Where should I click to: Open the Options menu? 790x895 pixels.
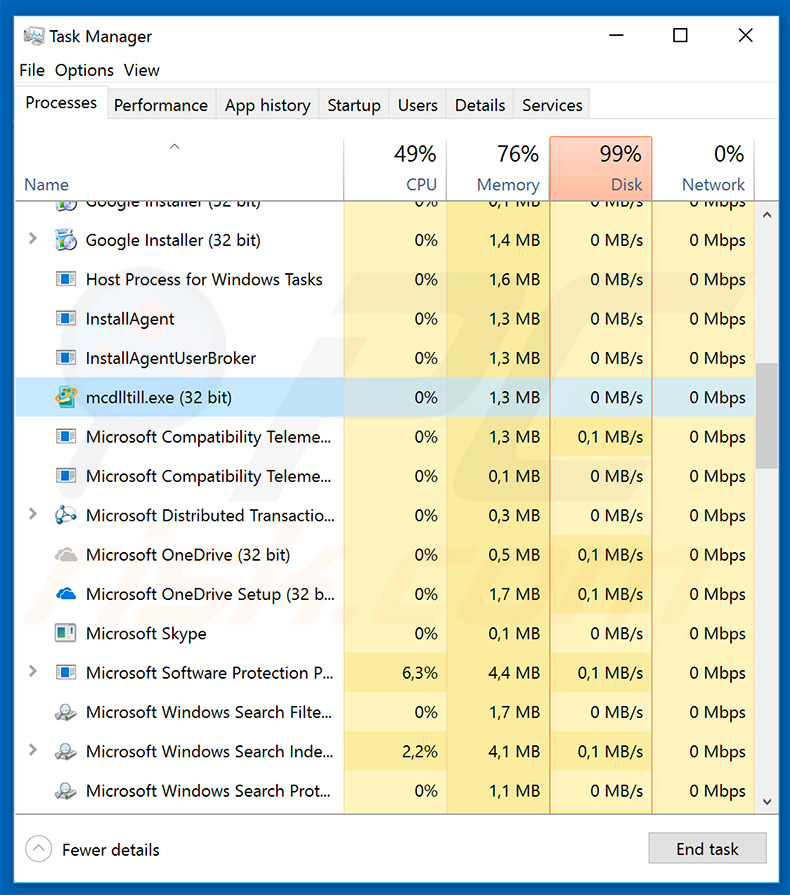coord(84,70)
